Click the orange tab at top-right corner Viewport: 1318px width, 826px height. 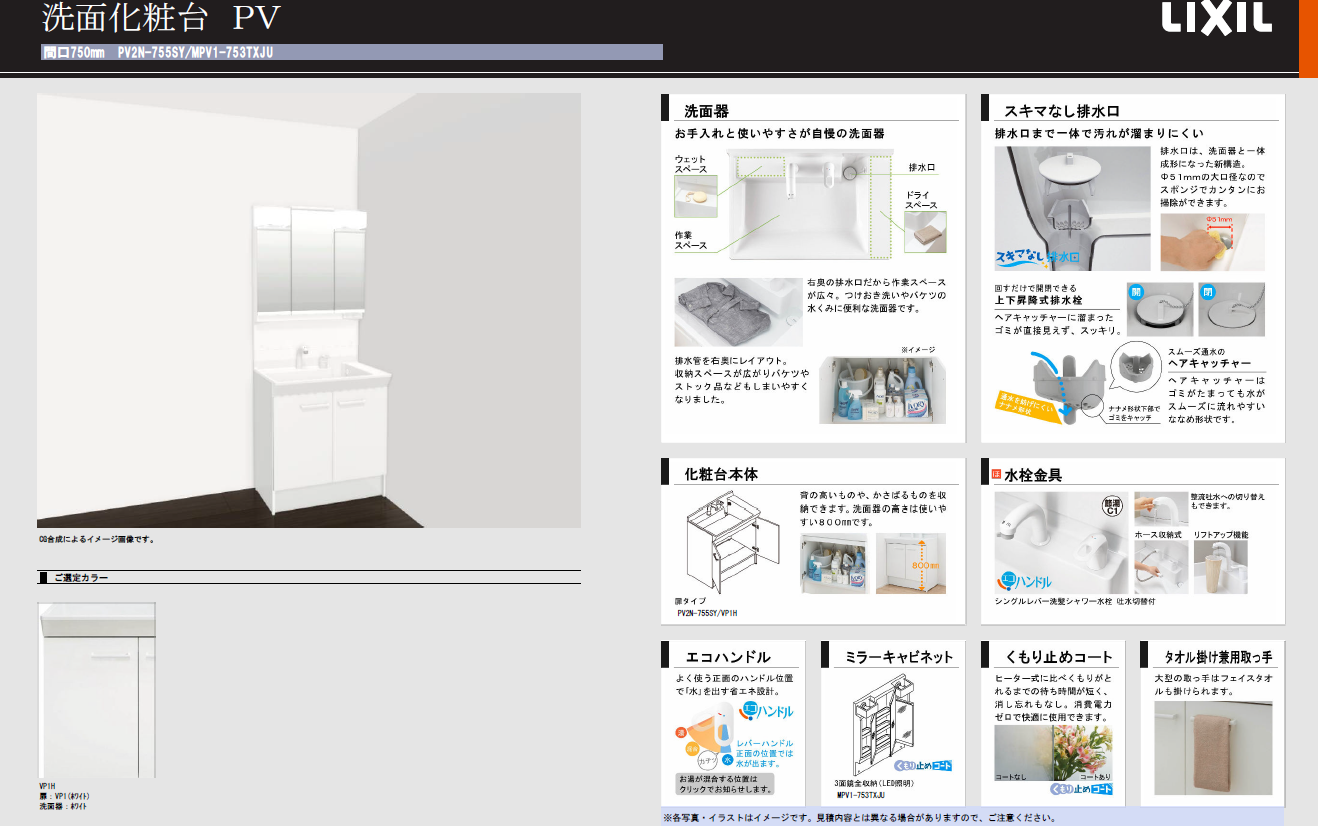(x=1308, y=37)
